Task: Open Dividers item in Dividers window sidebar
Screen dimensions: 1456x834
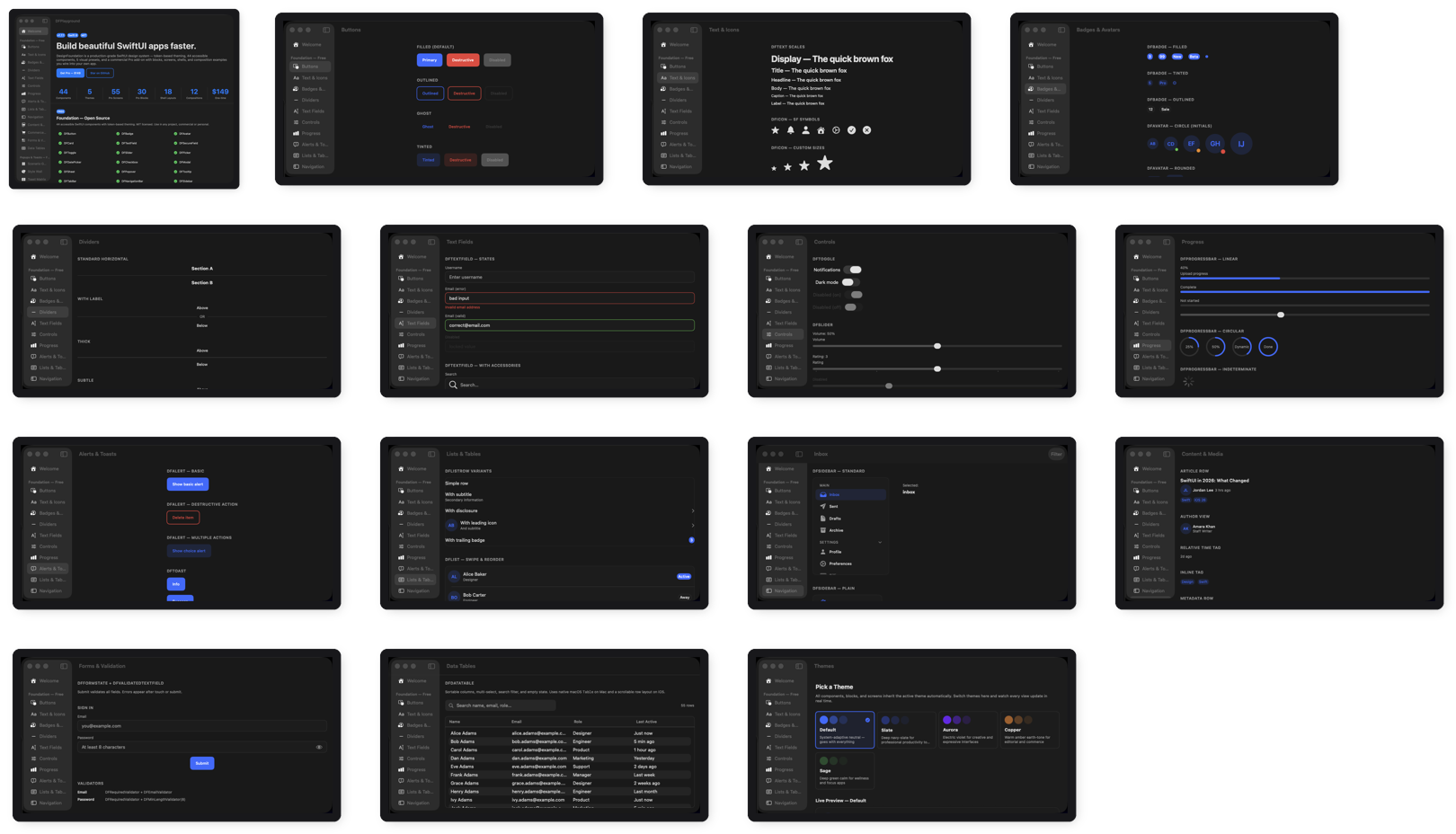Action: click(48, 312)
